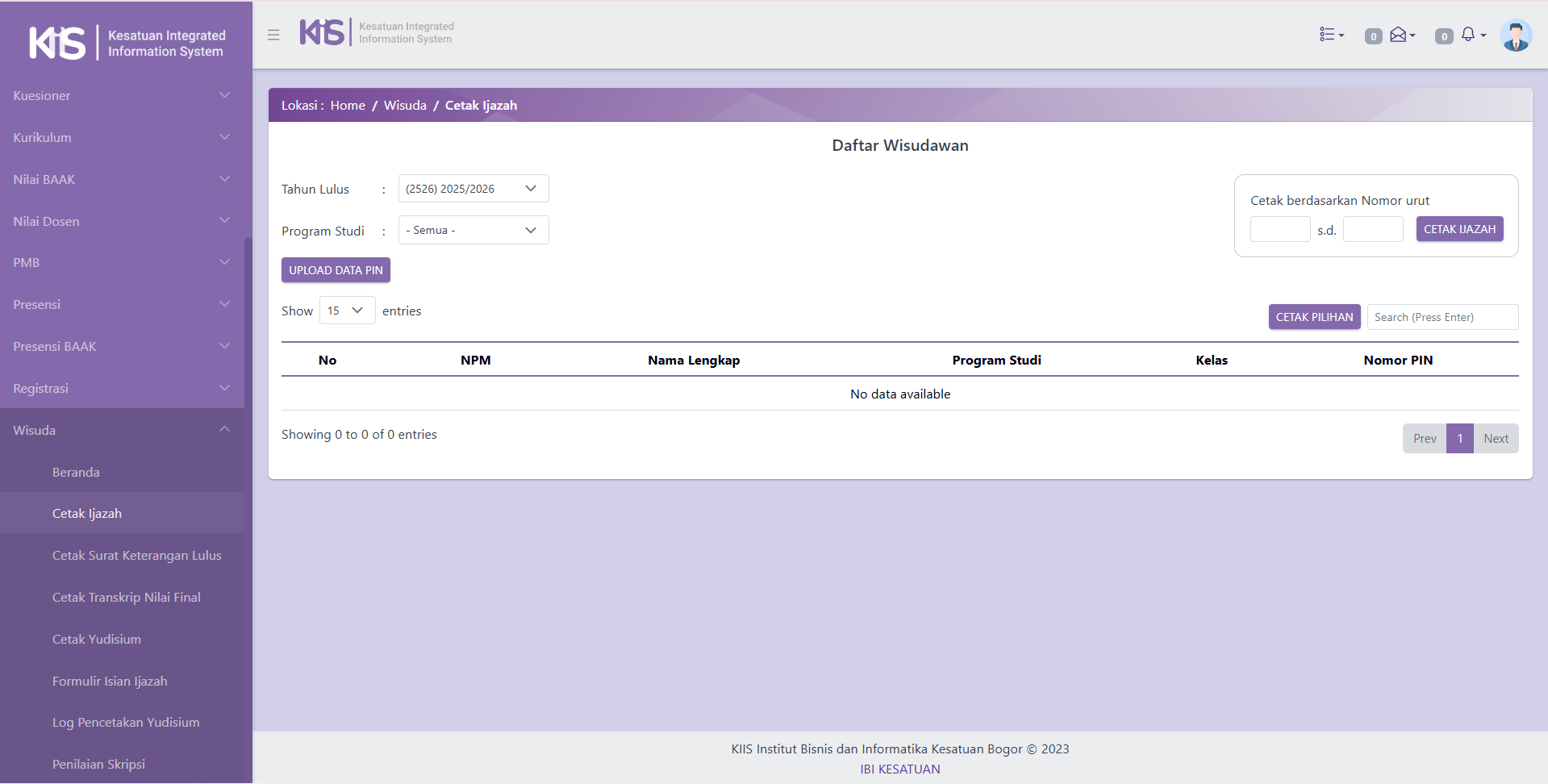Click the hamburger menu icon
The width and height of the screenshot is (1548, 784).
point(273,35)
